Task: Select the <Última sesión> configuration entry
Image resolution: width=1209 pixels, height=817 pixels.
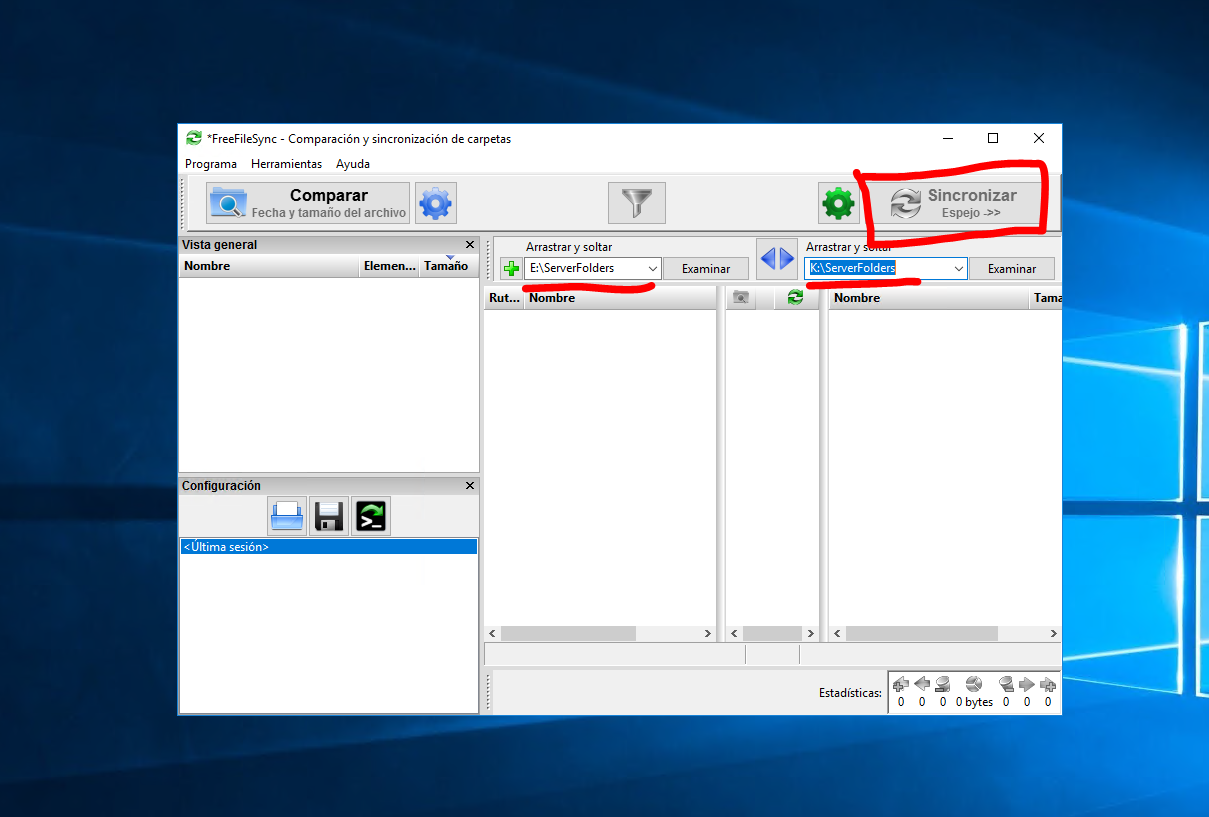Action: click(x=328, y=547)
